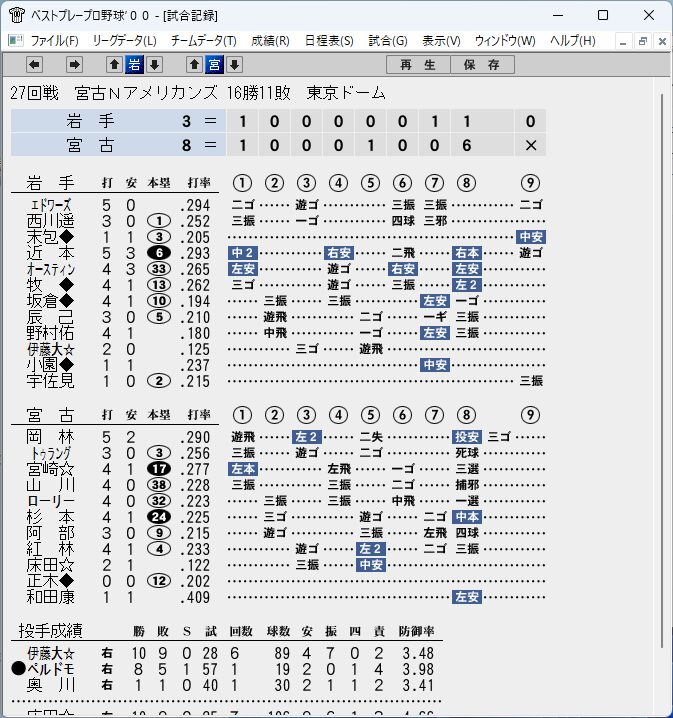
Task: Open the 試合(G) menu
Action: tap(388, 41)
